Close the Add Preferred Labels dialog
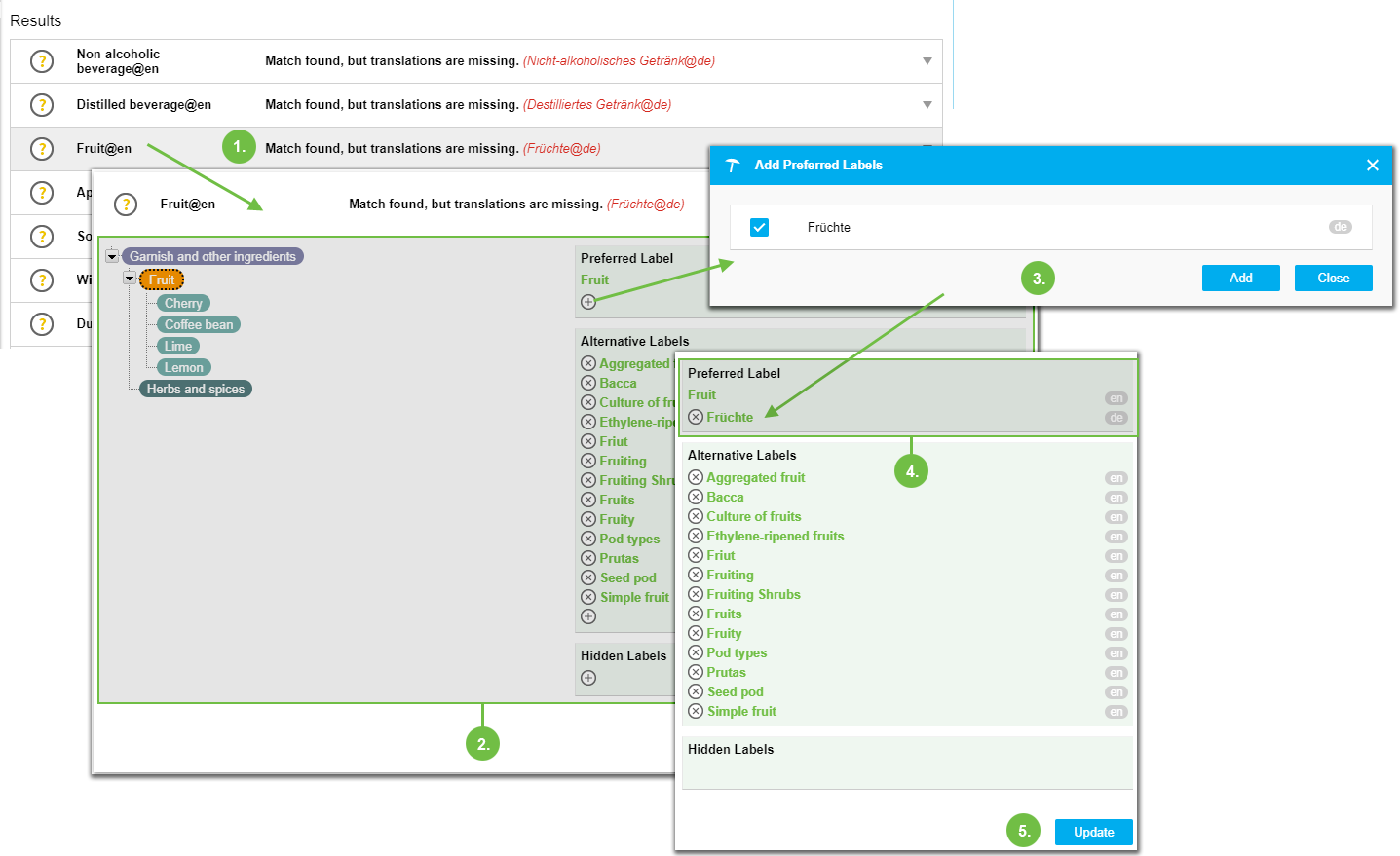This screenshot has width=1400, height=856. click(x=1372, y=166)
